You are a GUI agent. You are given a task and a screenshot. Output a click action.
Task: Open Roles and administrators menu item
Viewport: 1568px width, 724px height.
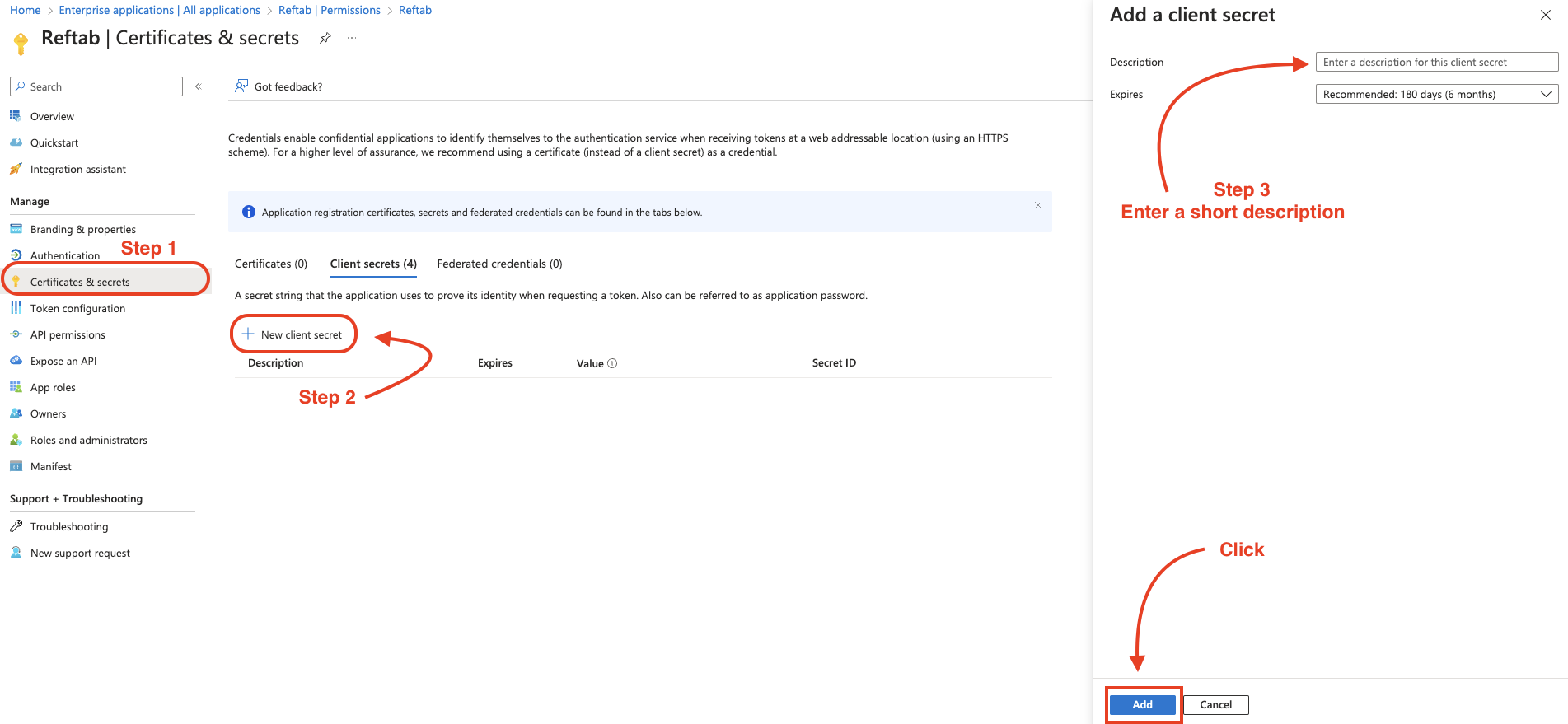pos(89,440)
